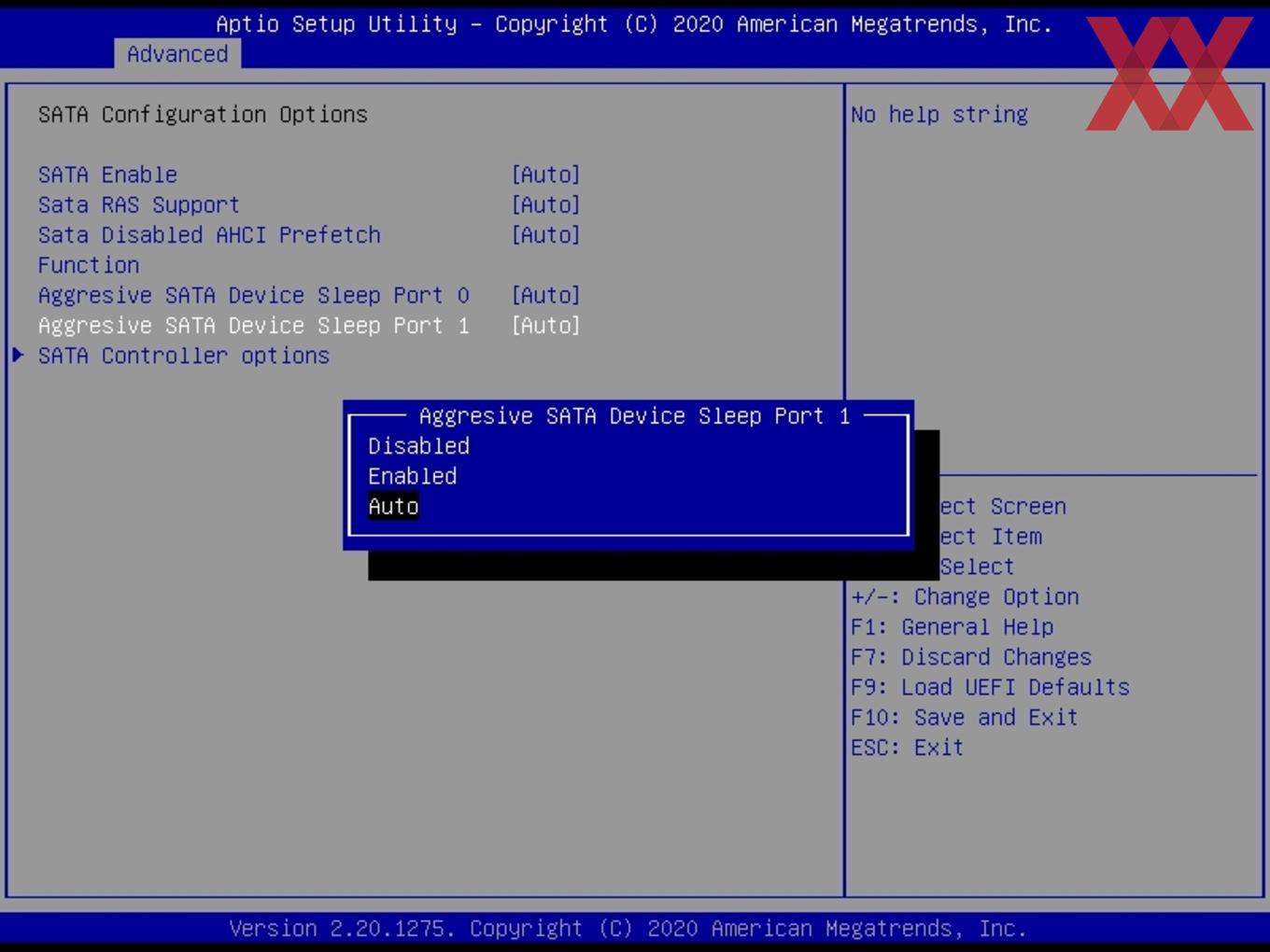1270x952 pixels.
Task: Choose Enabled in the popup list
Action: (x=412, y=476)
